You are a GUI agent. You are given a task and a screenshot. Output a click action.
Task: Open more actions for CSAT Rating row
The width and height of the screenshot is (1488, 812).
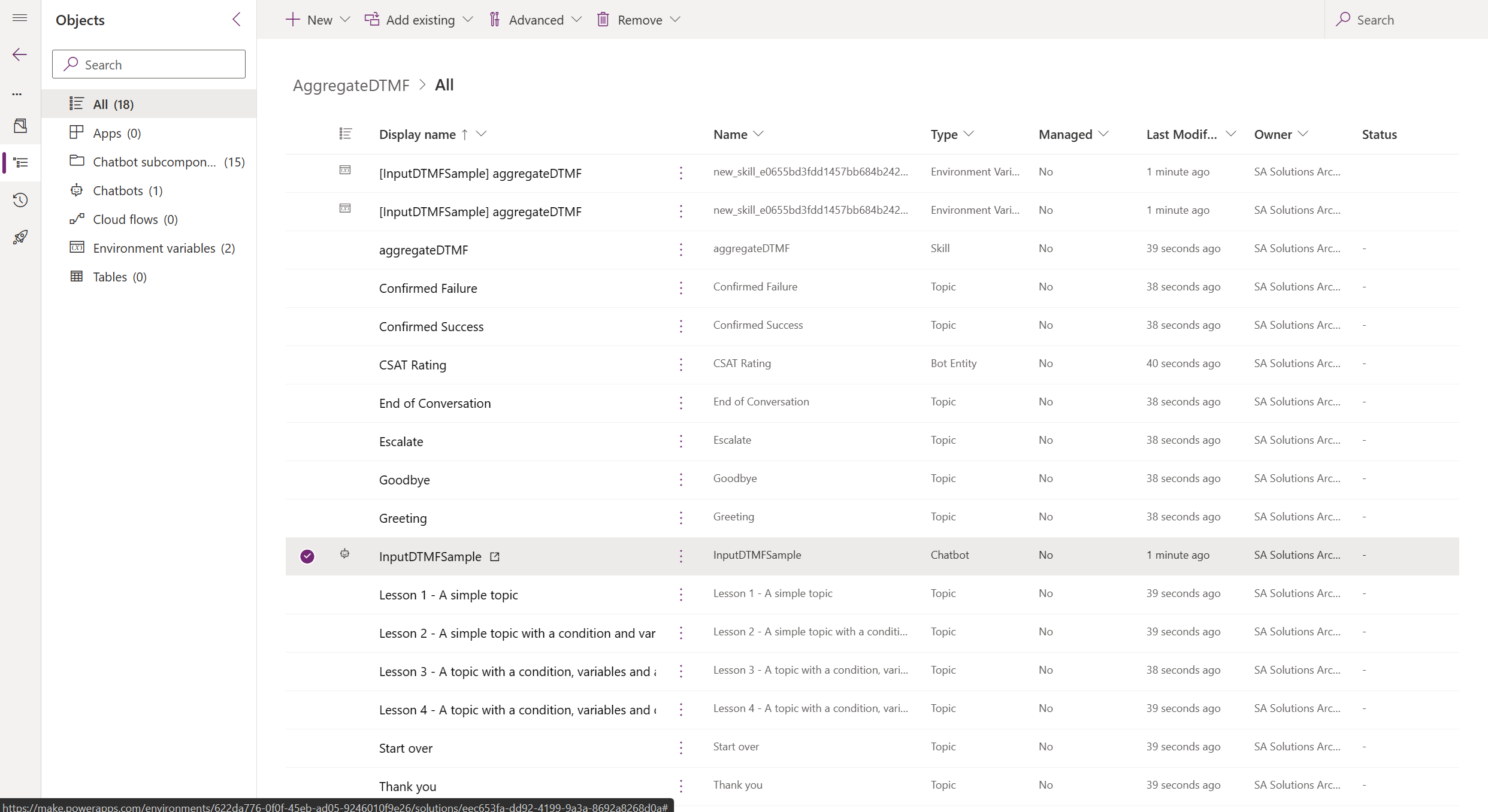click(681, 365)
